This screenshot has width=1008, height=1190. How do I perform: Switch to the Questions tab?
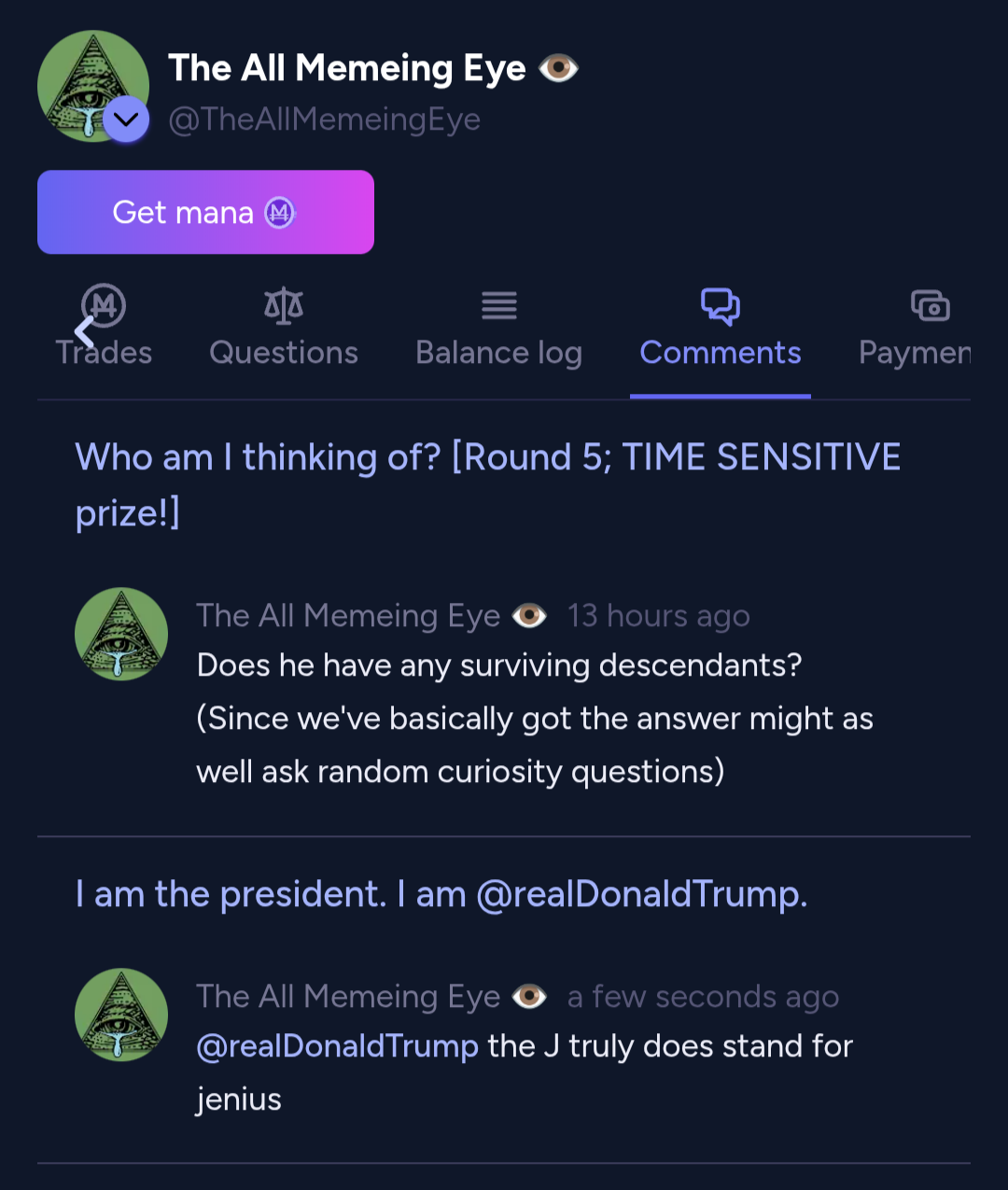(284, 352)
